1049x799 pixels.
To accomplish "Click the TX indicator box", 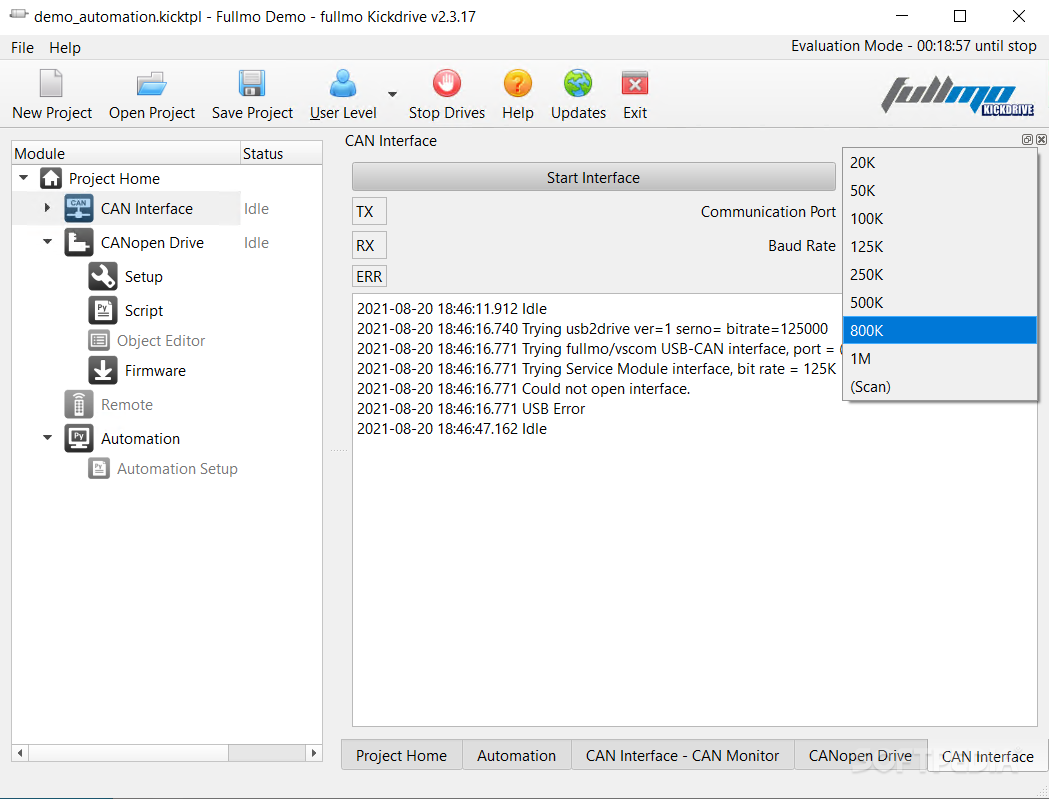I will coord(369,211).
